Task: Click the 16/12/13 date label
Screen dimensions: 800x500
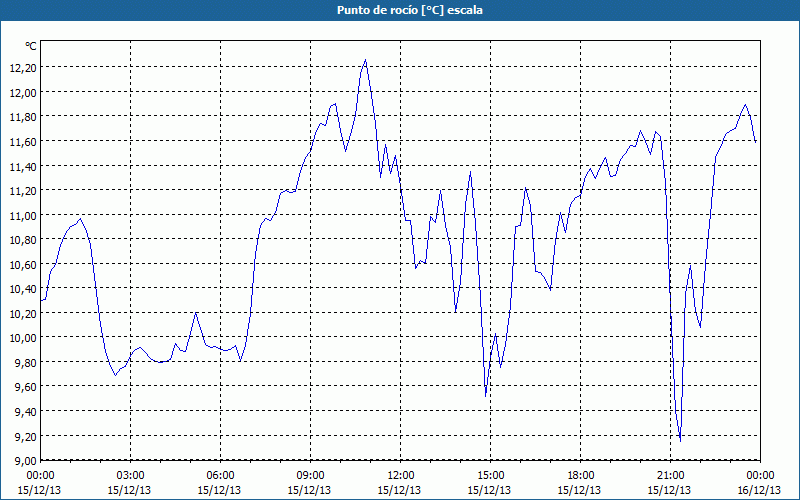Action: click(x=759, y=490)
